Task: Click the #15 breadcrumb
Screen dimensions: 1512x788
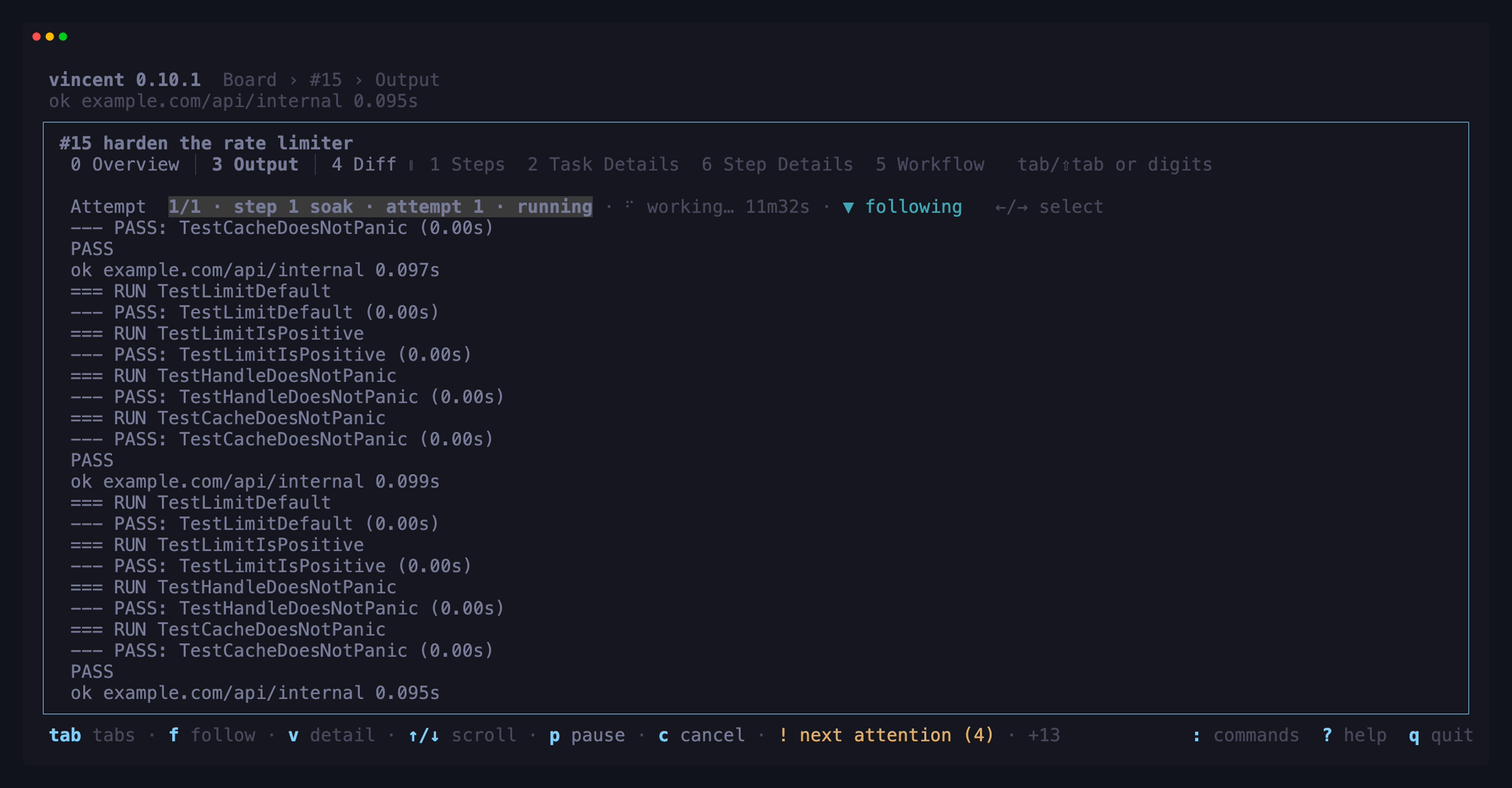Action: (325, 80)
